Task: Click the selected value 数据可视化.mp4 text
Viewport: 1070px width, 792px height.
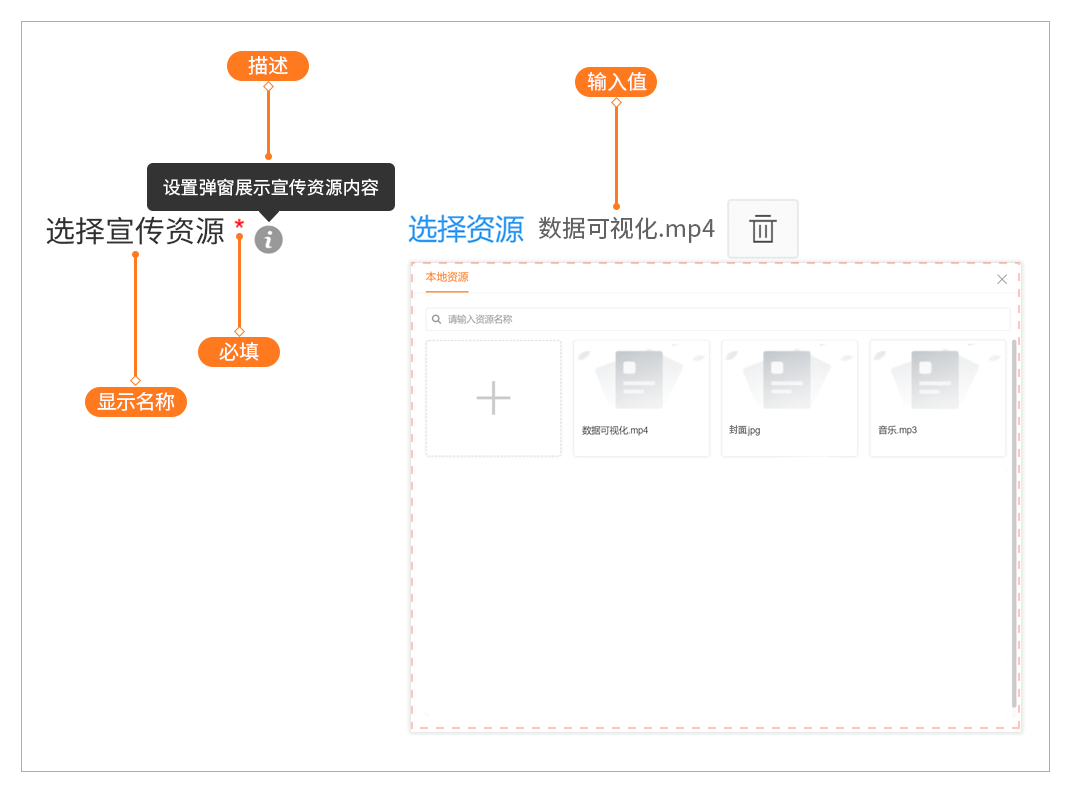Action: (626, 229)
